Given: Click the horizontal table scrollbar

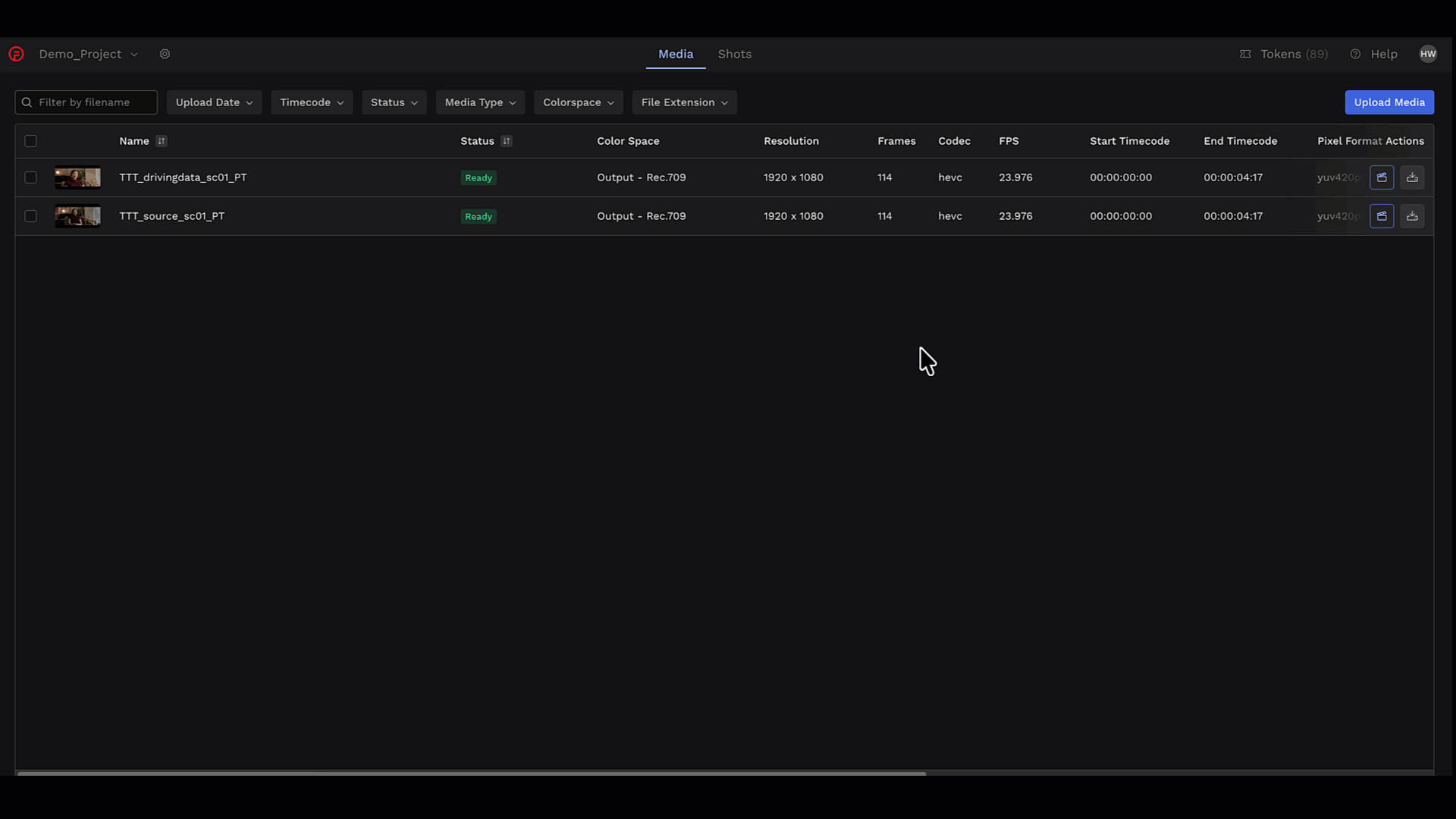Looking at the screenshot, I should pos(470,773).
